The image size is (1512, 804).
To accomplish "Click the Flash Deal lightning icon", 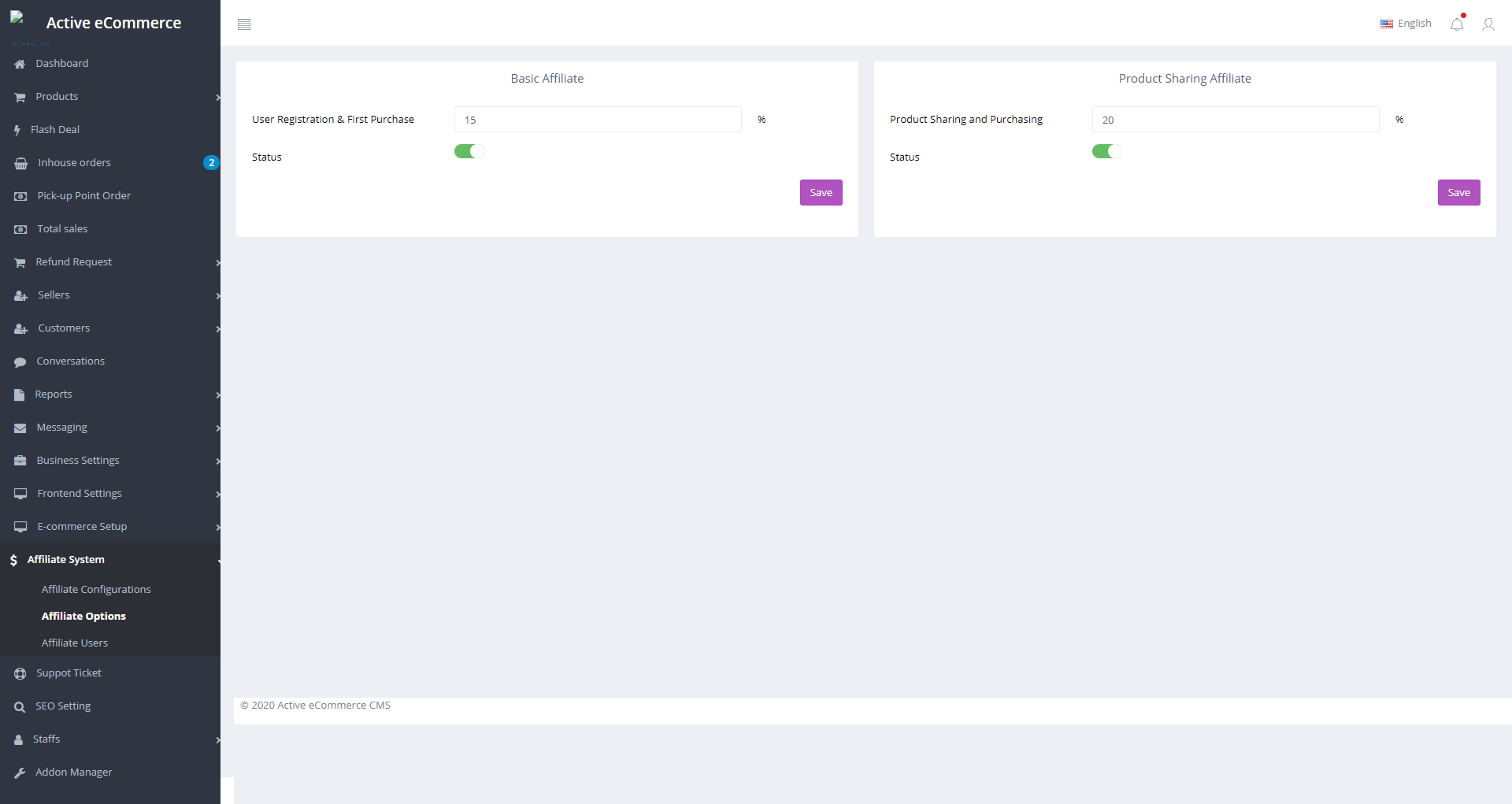I will [x=17, y=130].
